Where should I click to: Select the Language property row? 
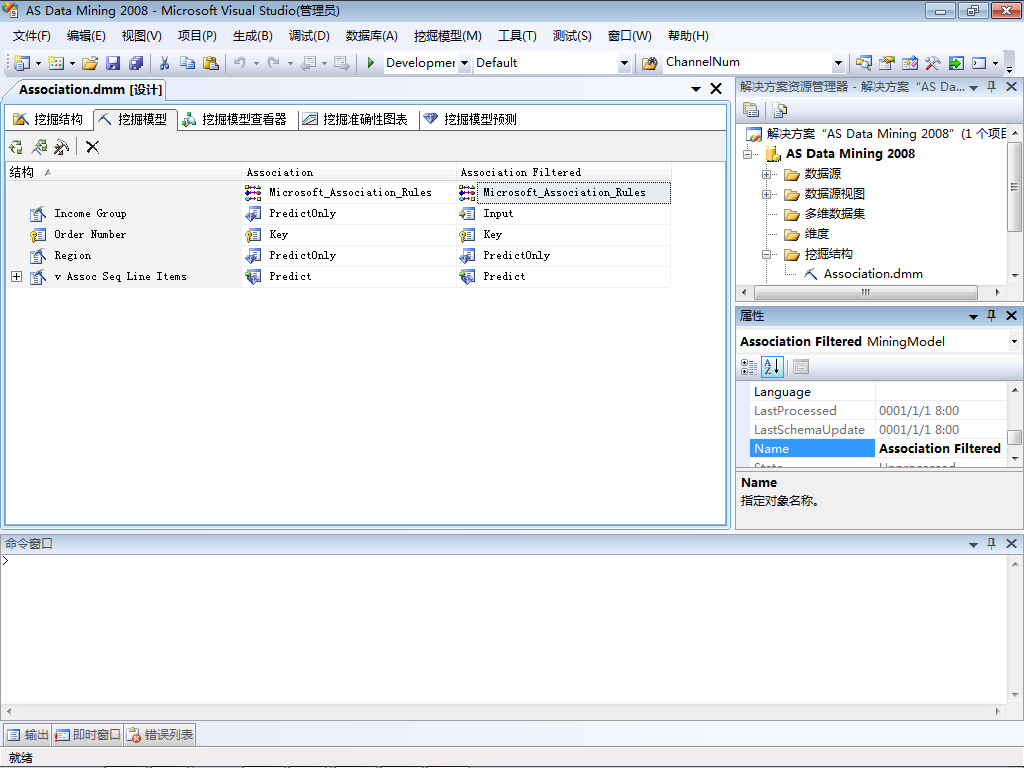[x=878, y=392]
